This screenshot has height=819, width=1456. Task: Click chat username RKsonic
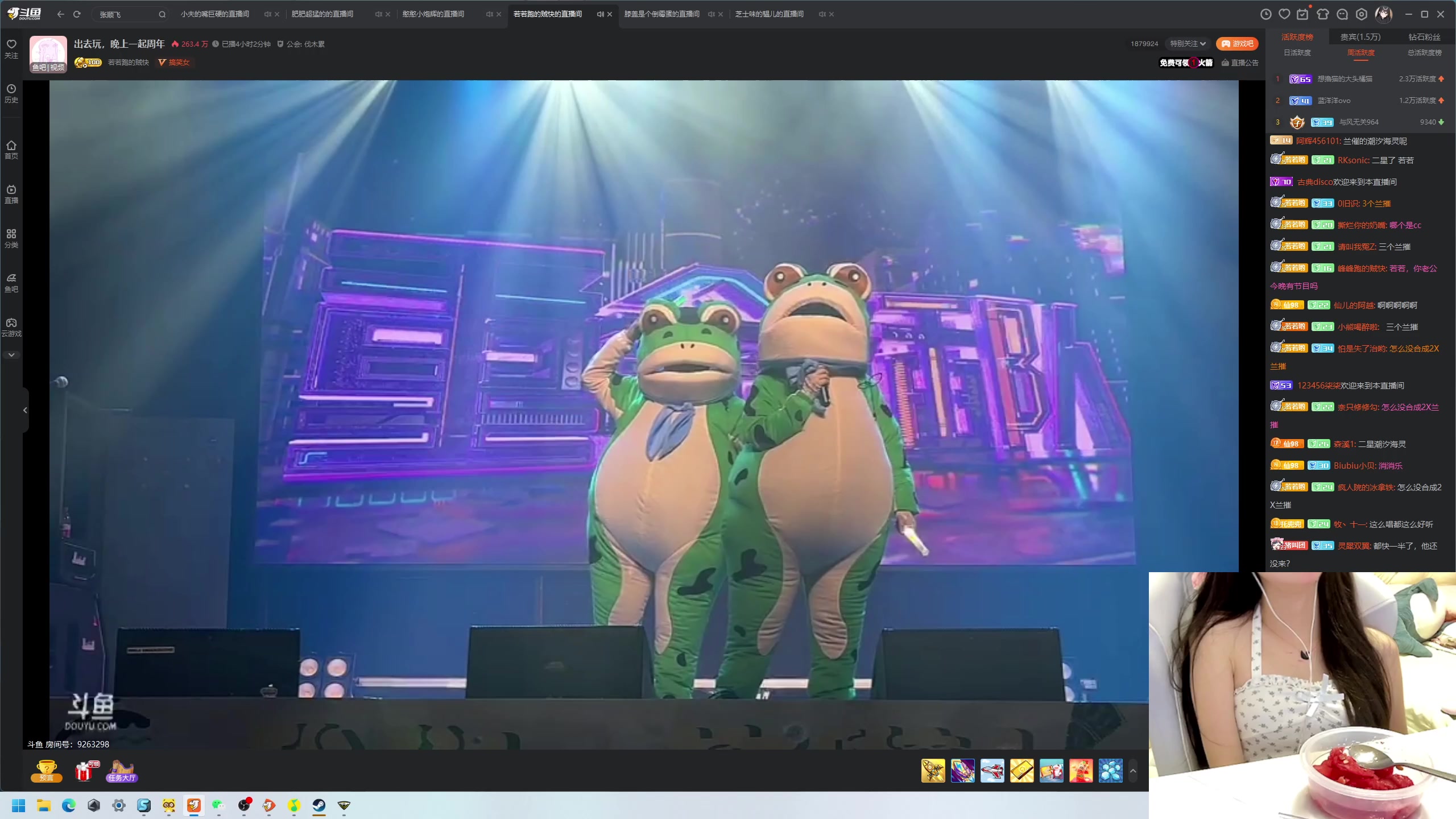coord(1352,160)
